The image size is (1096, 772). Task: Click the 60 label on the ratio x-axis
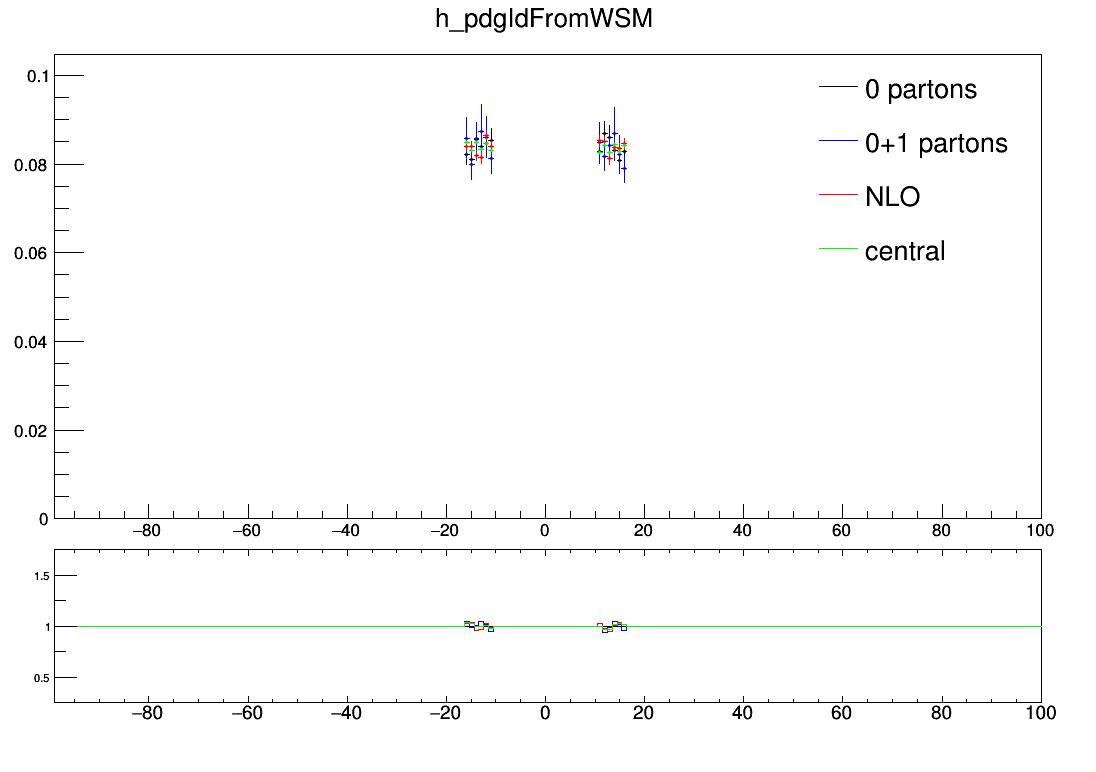click(x=842, y=713)
